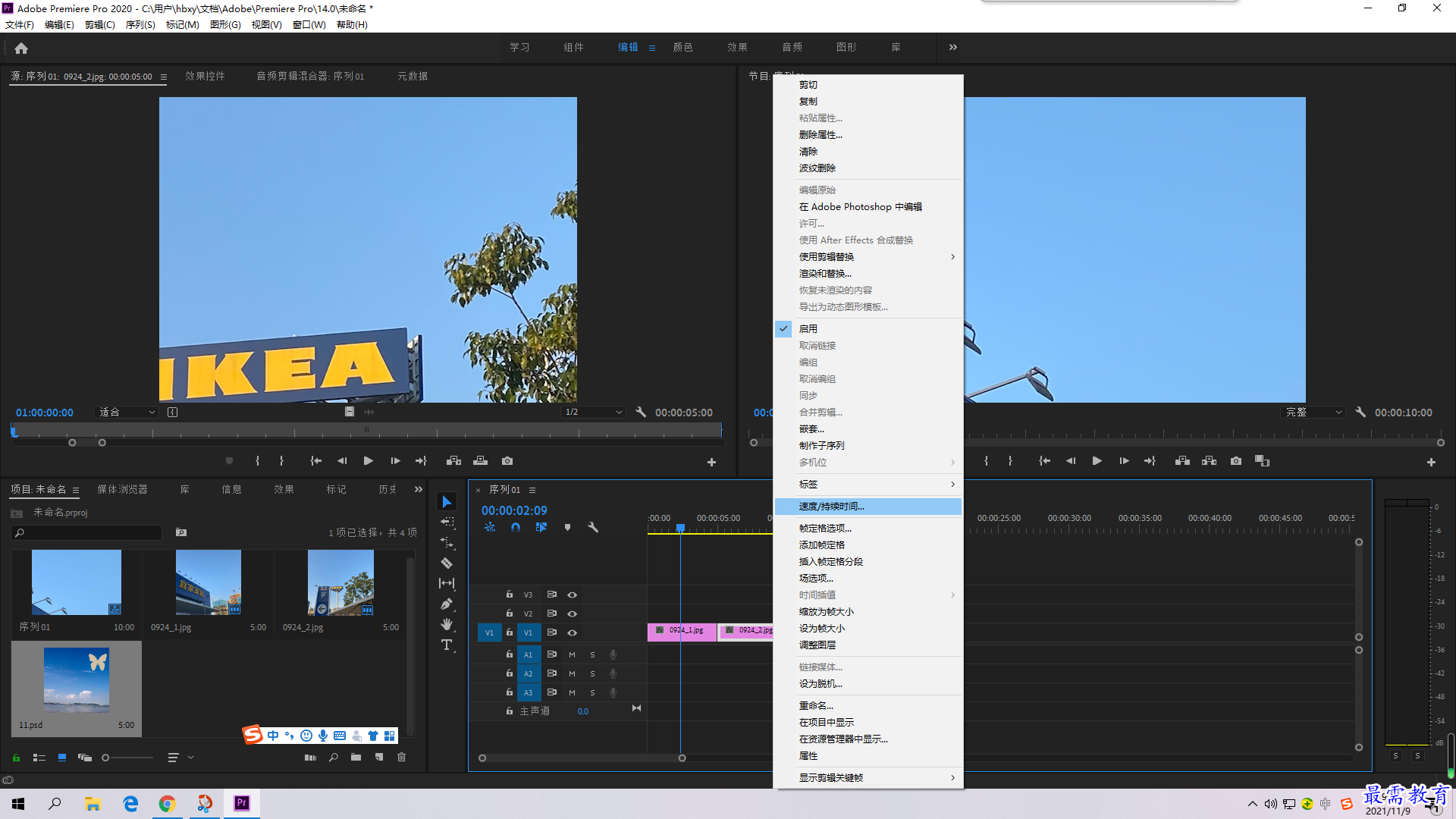This screenshot has height=819, width=1456.
Task: Select the 11.psd thumbnail
Action: click(x=76, y=679)
